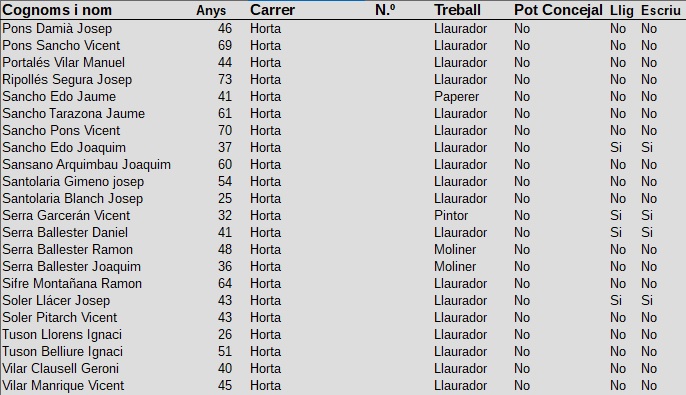Viewport: 686px width, 395px height.
Task: Select the 'Treball' column header
Action: point(457,10)
